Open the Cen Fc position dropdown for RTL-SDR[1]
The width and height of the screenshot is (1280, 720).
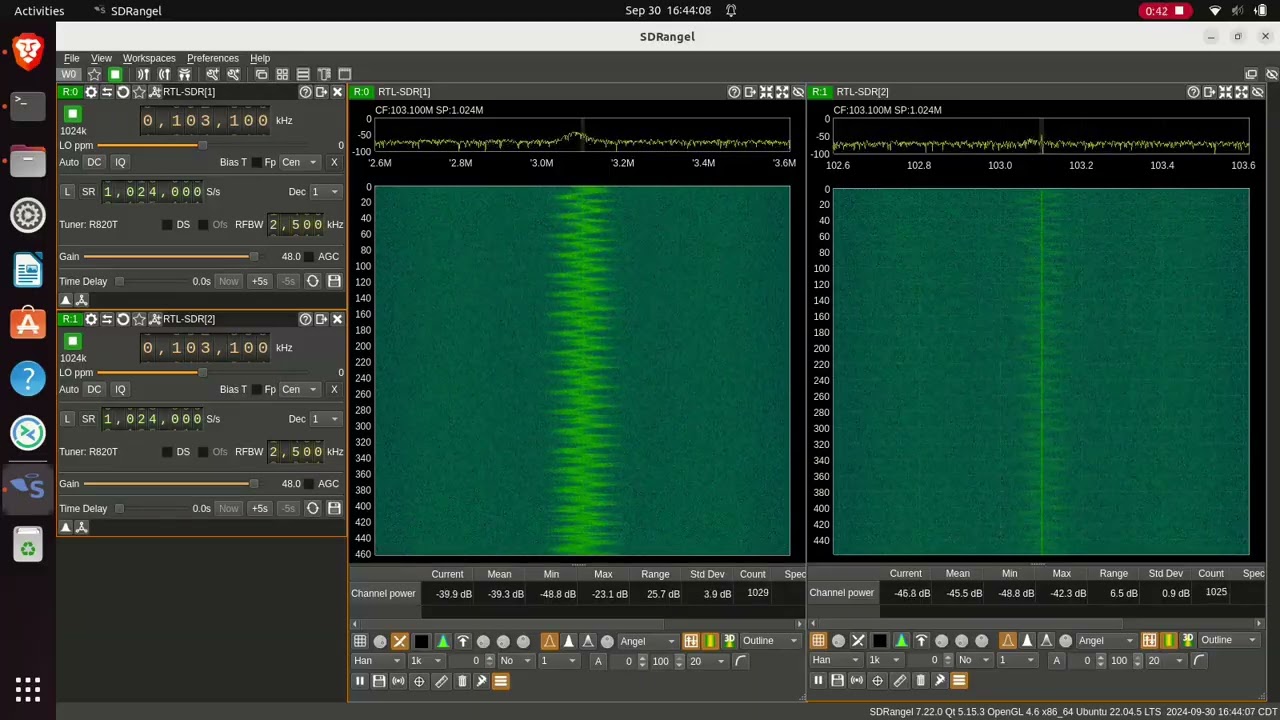[x=299, y=162]
